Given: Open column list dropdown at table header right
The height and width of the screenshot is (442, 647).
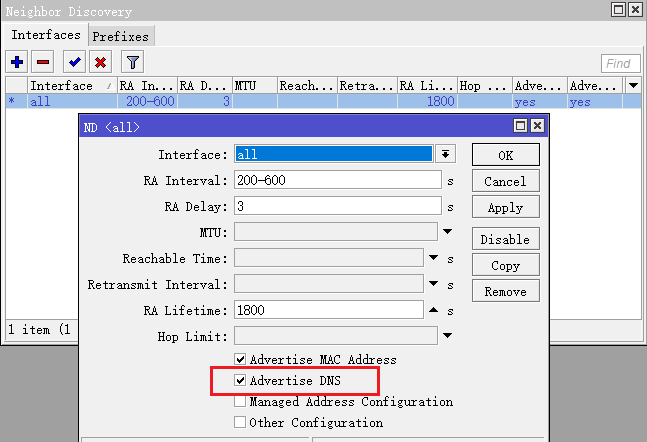Looking at the screenshot, I should (632, 86).
